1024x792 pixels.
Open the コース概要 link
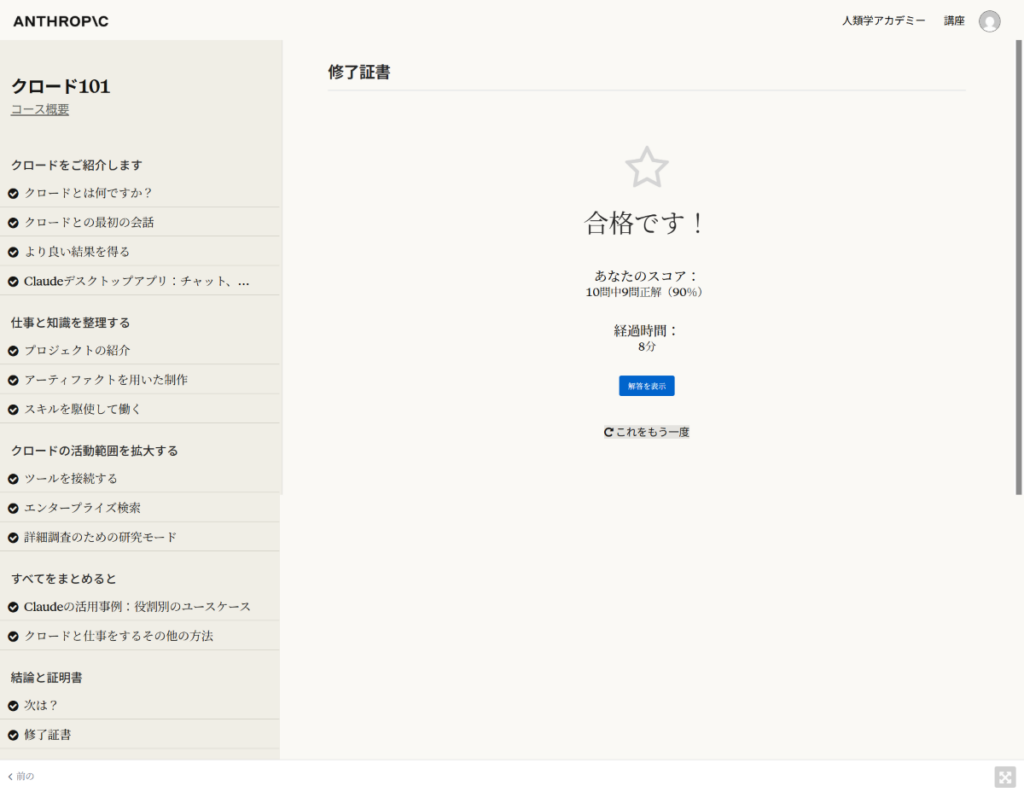coord(40,110)
